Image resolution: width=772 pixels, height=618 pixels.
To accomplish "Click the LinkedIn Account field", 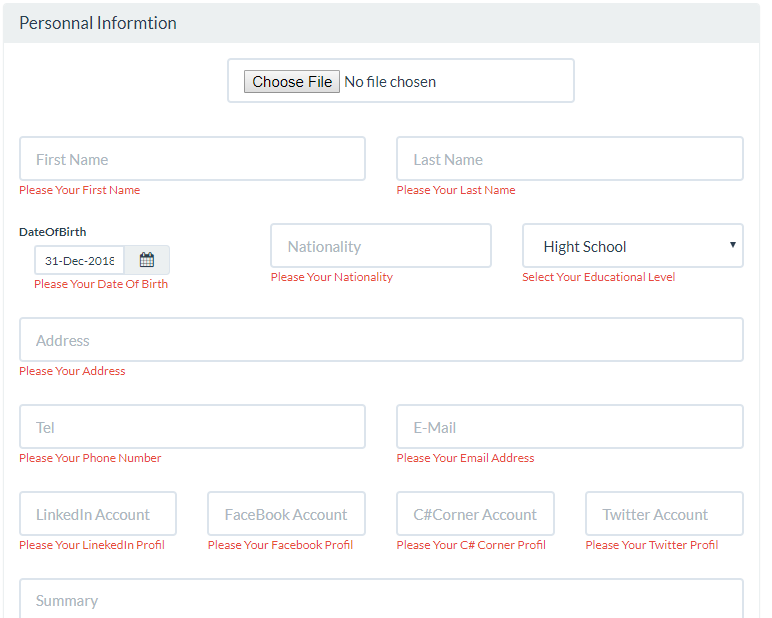I will pos(97,514).
